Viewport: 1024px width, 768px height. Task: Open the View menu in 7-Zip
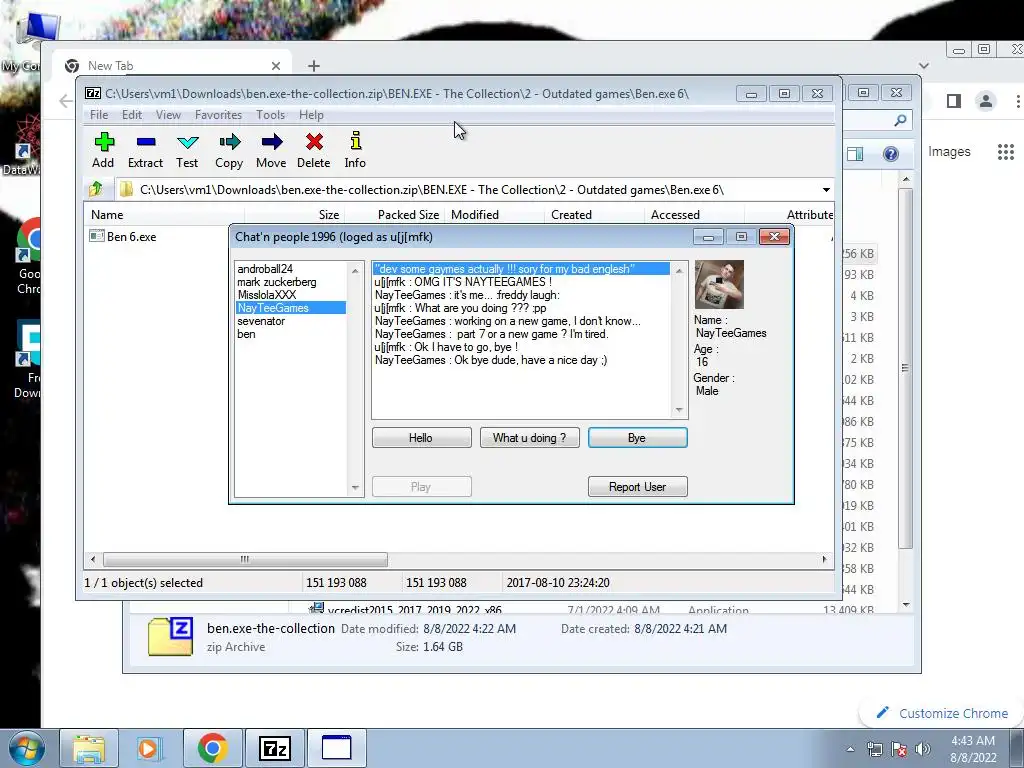[x=168, y=115]
